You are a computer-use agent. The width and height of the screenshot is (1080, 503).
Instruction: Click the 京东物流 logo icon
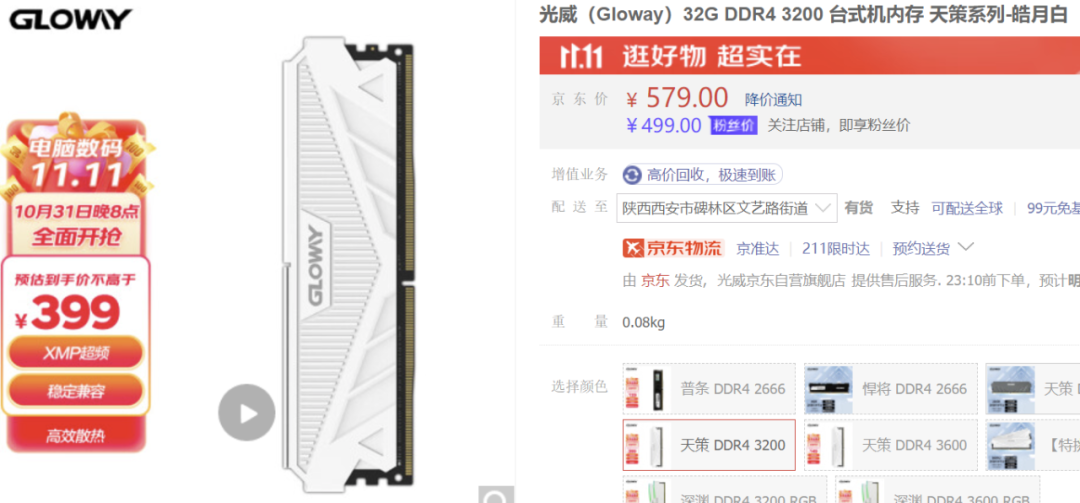pyautogui.click(x=673, y=248)
